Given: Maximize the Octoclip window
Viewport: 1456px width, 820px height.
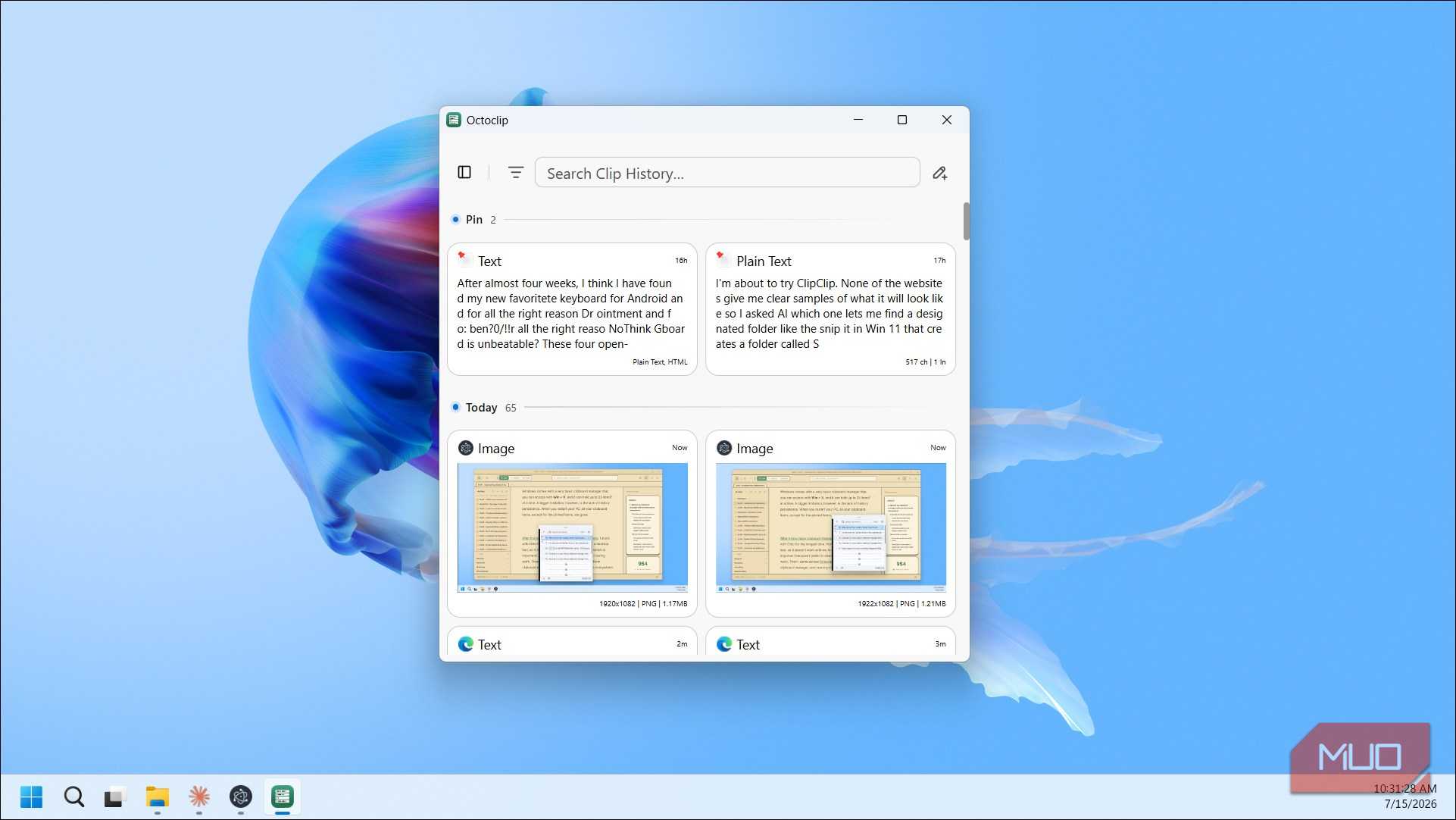Looking at the screenshot, I should pos(901,120).
